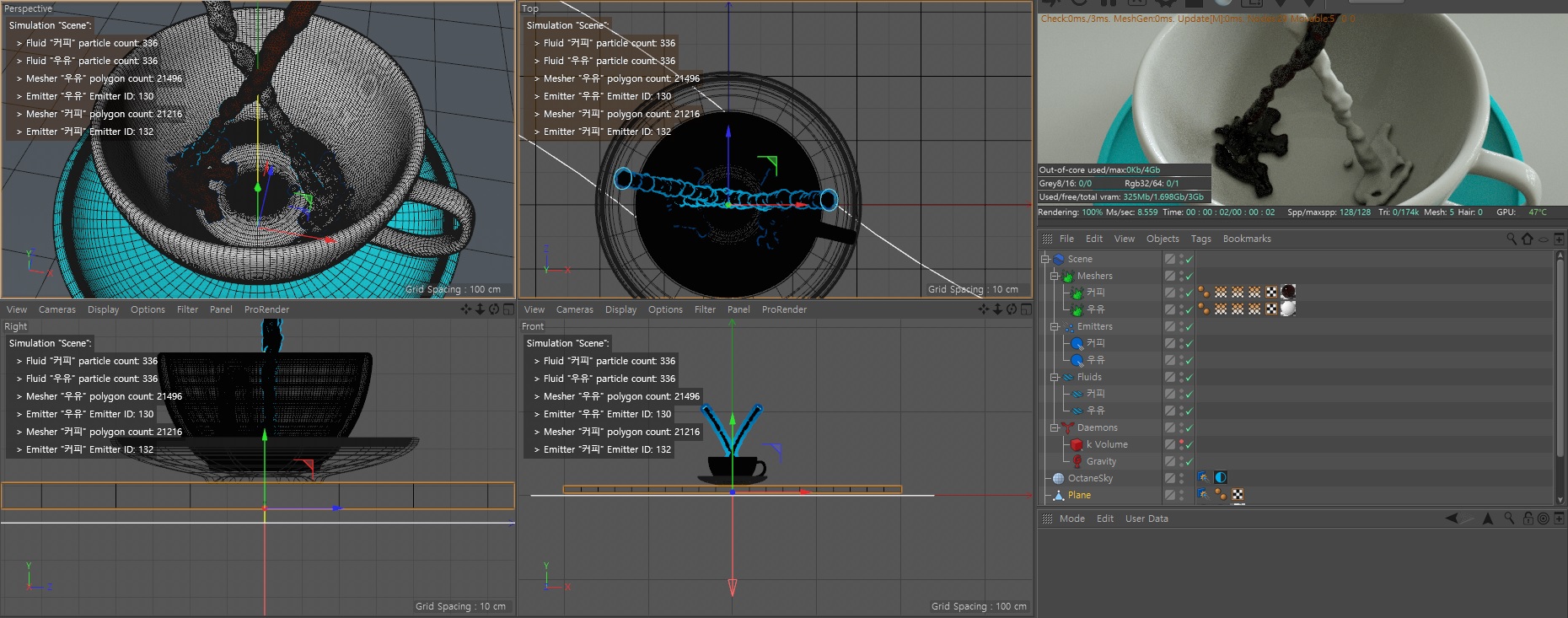The image size is (1568, 618).
Task: Click back arrow in Attribute Manager header
Action: click(1452, 519)
